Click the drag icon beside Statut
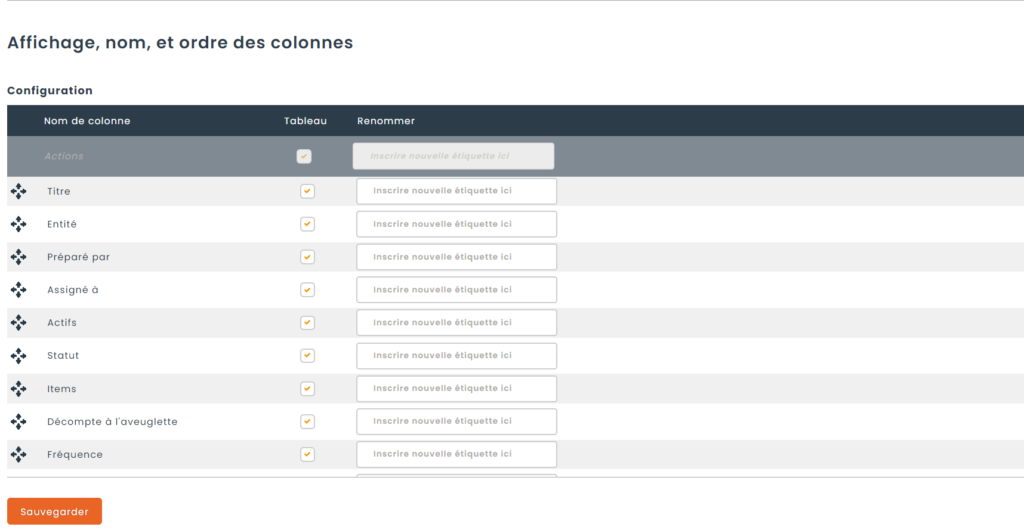The image size is (1024, 530). click(18, 356)
